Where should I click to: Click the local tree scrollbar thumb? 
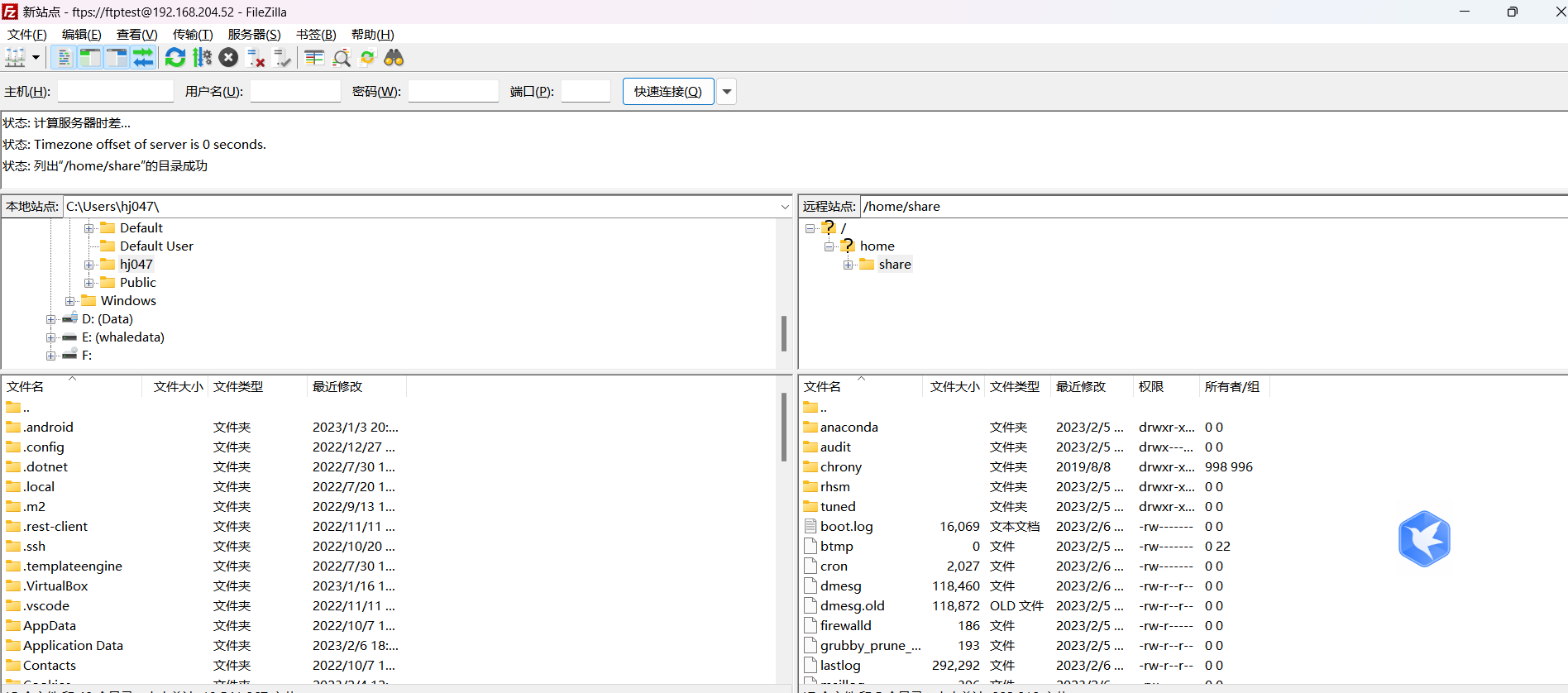point(784,333)
